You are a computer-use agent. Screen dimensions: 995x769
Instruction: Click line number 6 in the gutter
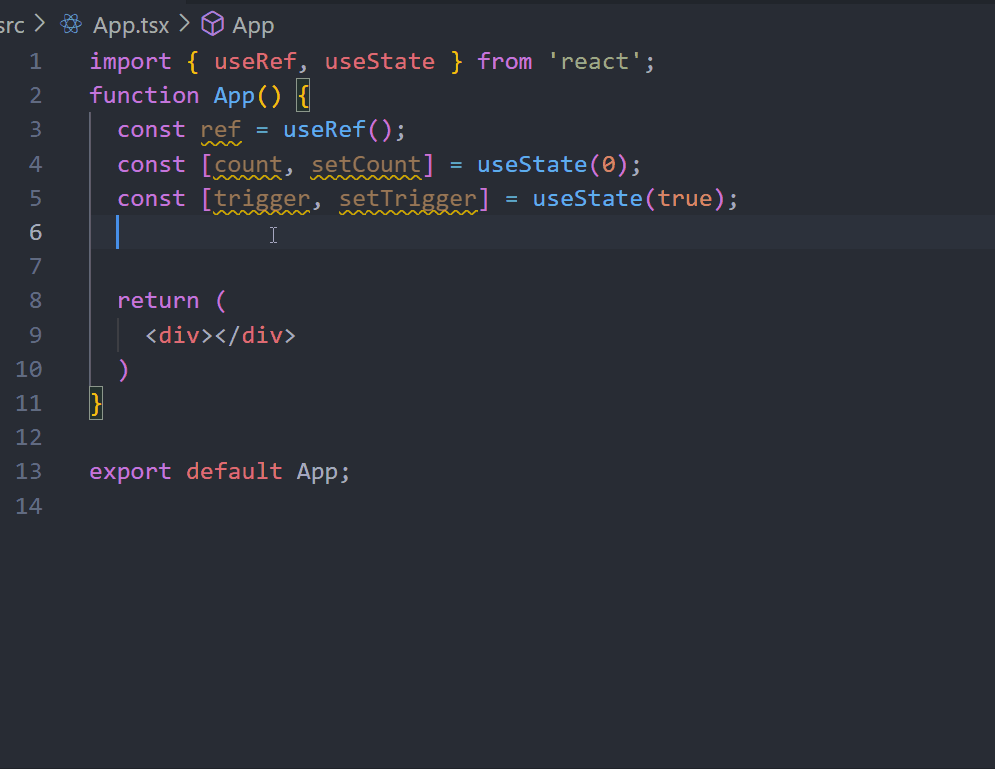tap(35, 232)
